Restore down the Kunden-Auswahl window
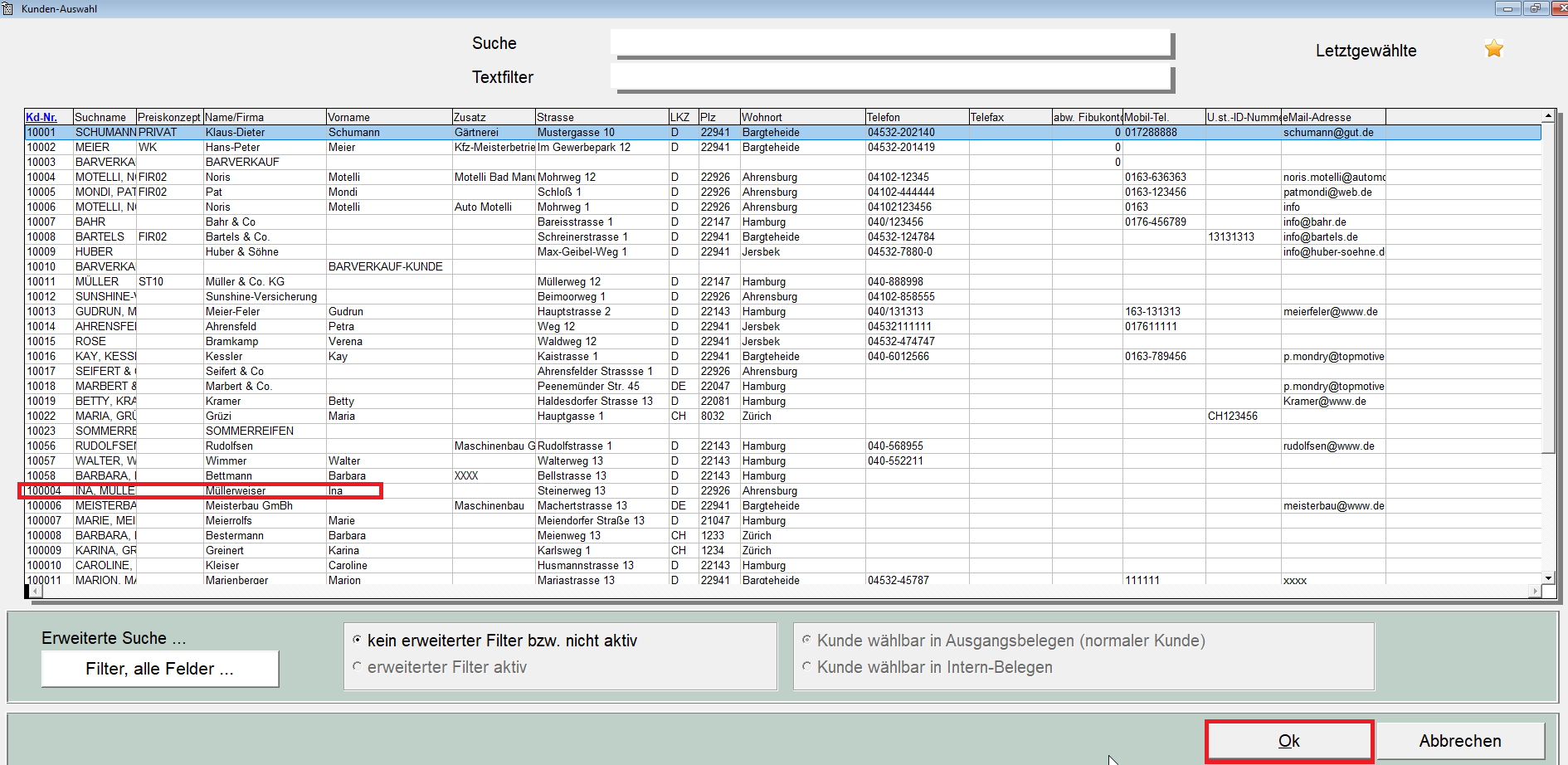 pyautogui.click(x=1535, y=8)
